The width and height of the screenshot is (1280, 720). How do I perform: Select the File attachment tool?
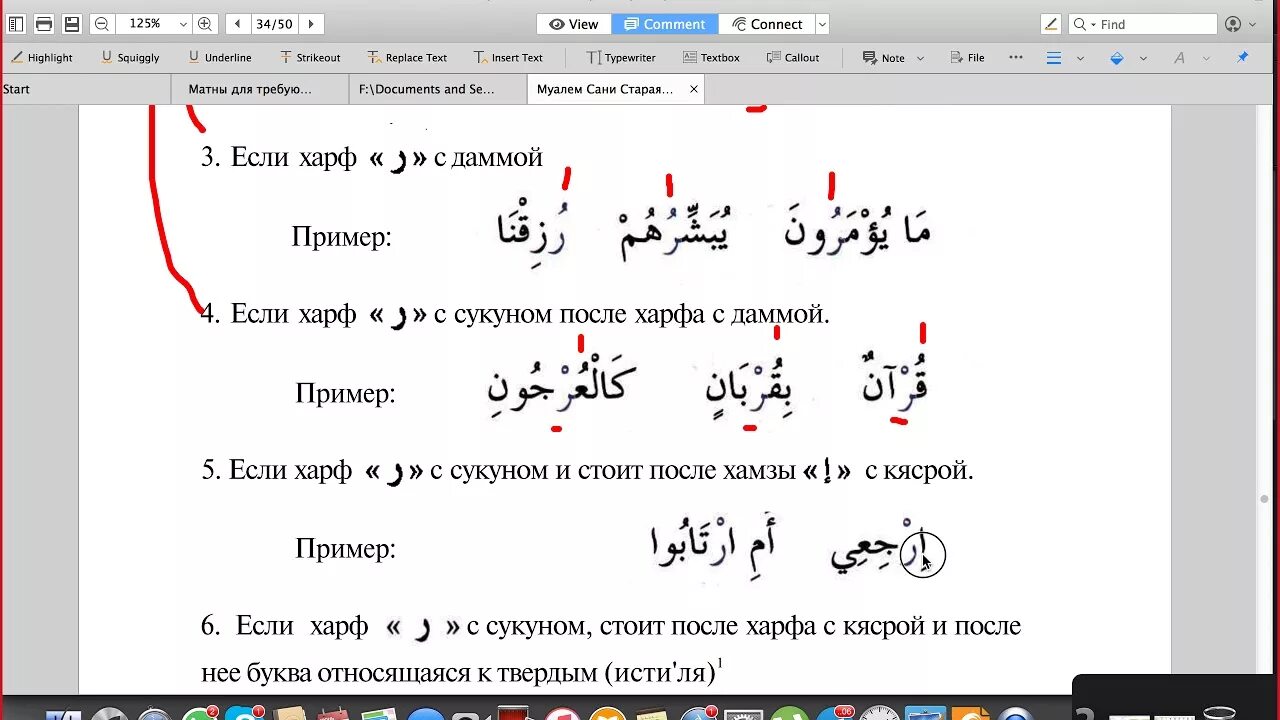(x=967, y=58)
